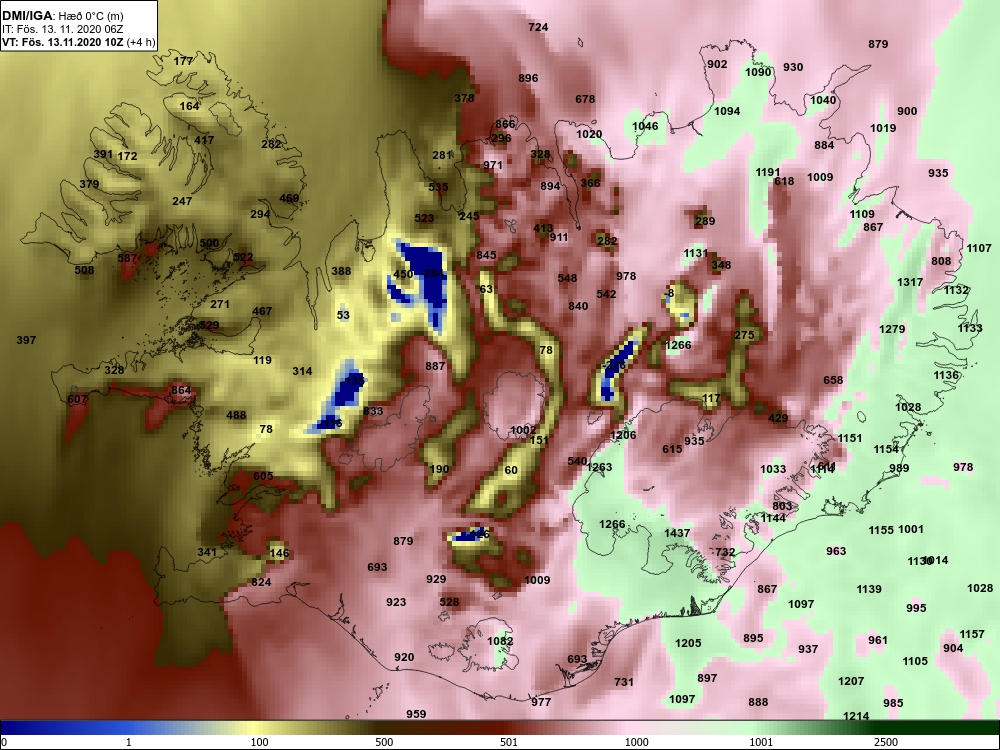Click the map value '1279'
Screen dimensions: 1000x750
[x=892, y=330]
